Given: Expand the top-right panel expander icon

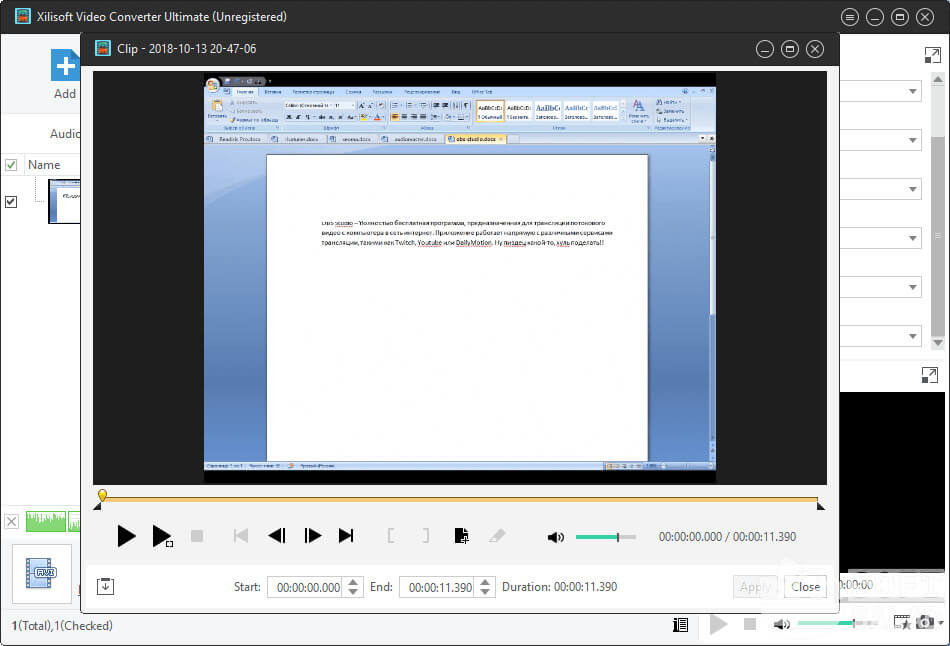Looking at the screenshot, I should (931, 56).
